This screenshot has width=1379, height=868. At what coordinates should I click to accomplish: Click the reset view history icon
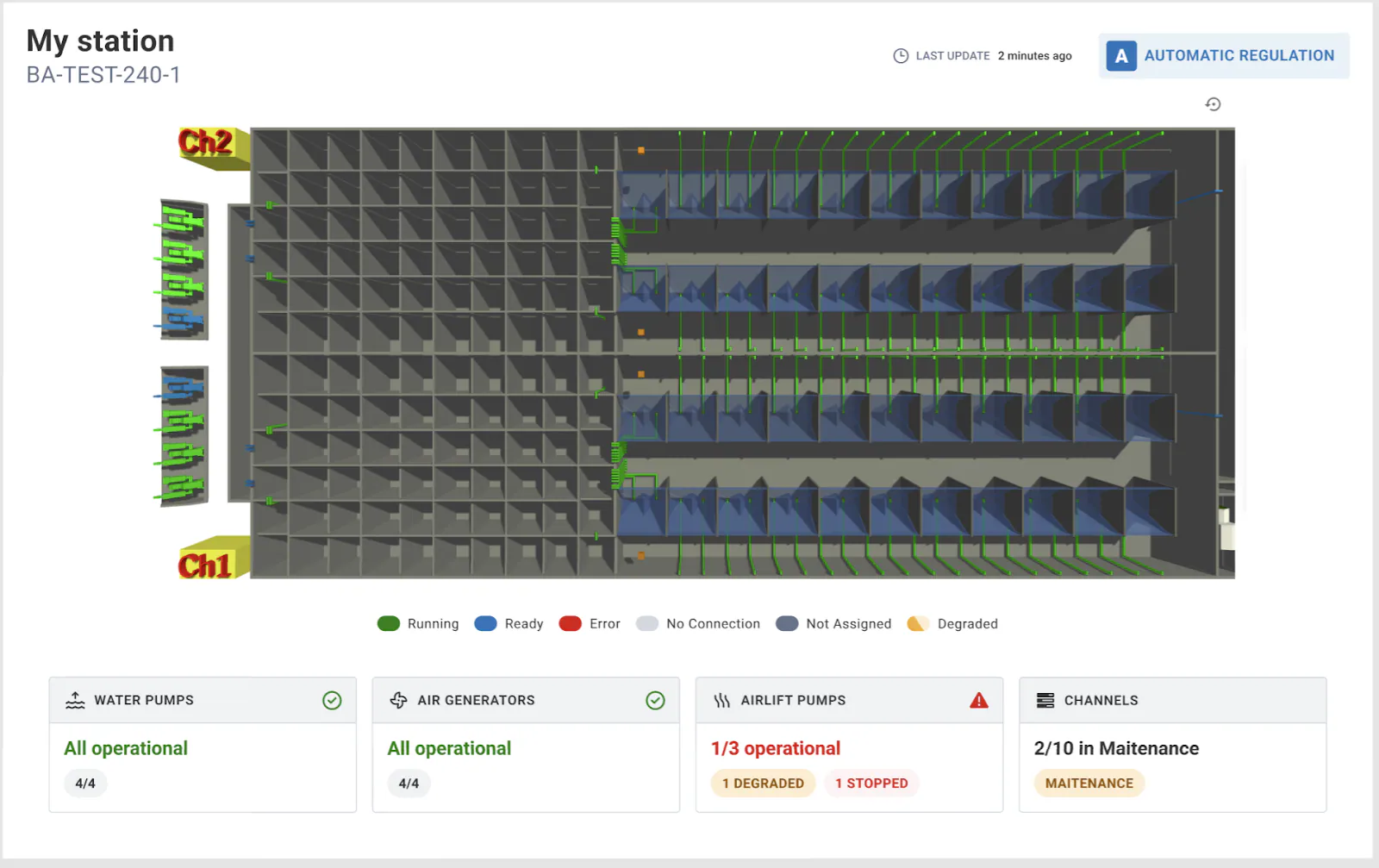(1213, 104)
